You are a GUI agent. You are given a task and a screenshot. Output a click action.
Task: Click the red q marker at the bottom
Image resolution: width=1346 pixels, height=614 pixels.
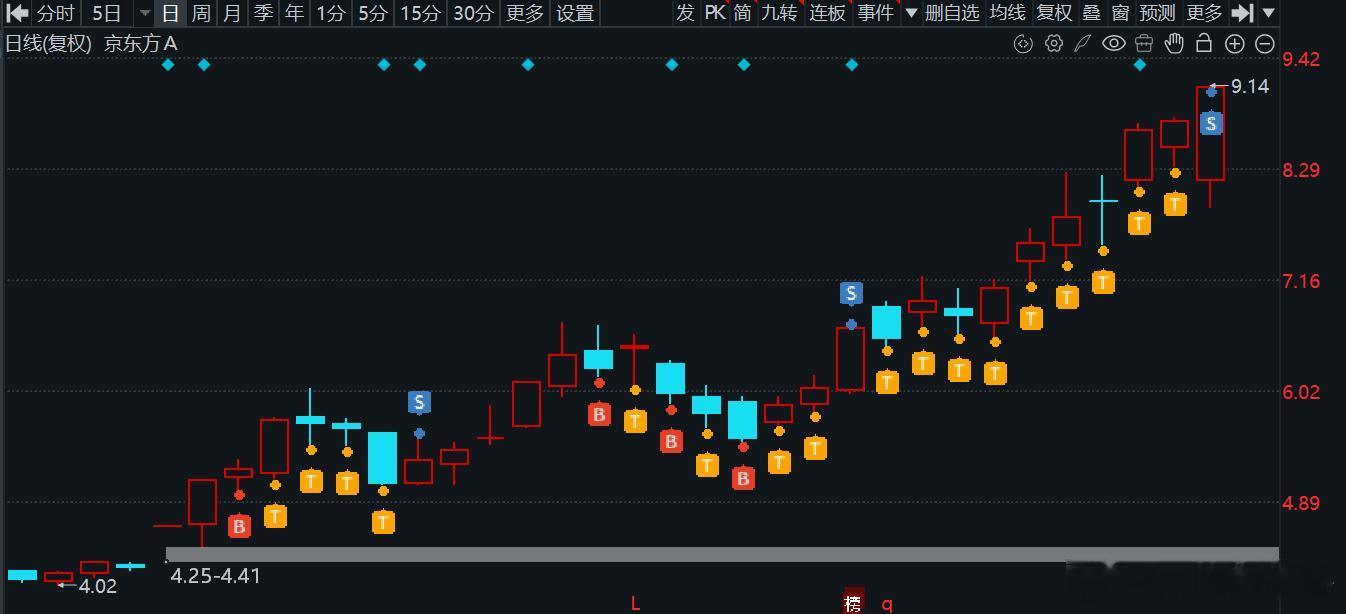tap(886, 604)
